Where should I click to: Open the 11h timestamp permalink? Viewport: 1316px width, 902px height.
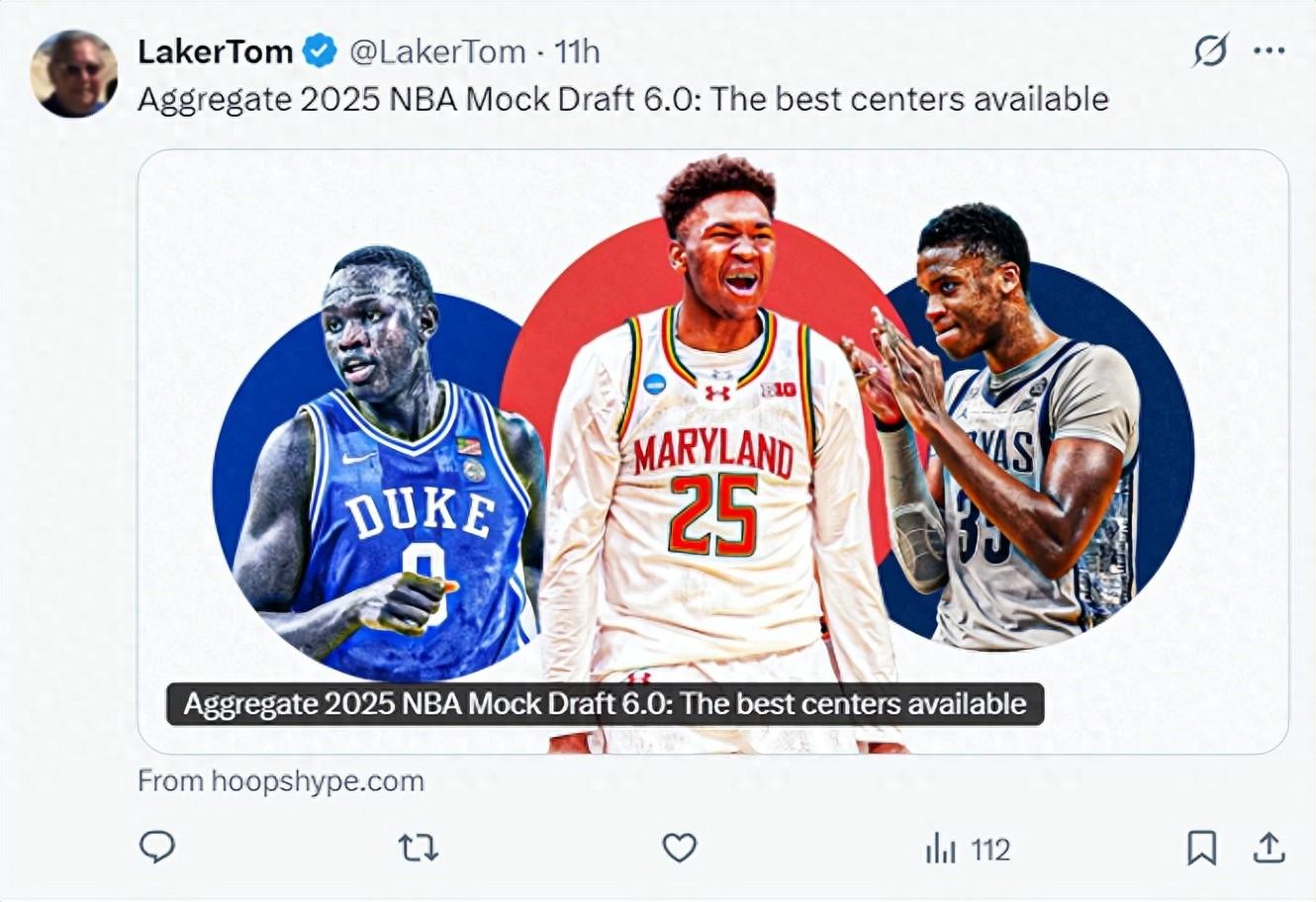tap(577, 51)
